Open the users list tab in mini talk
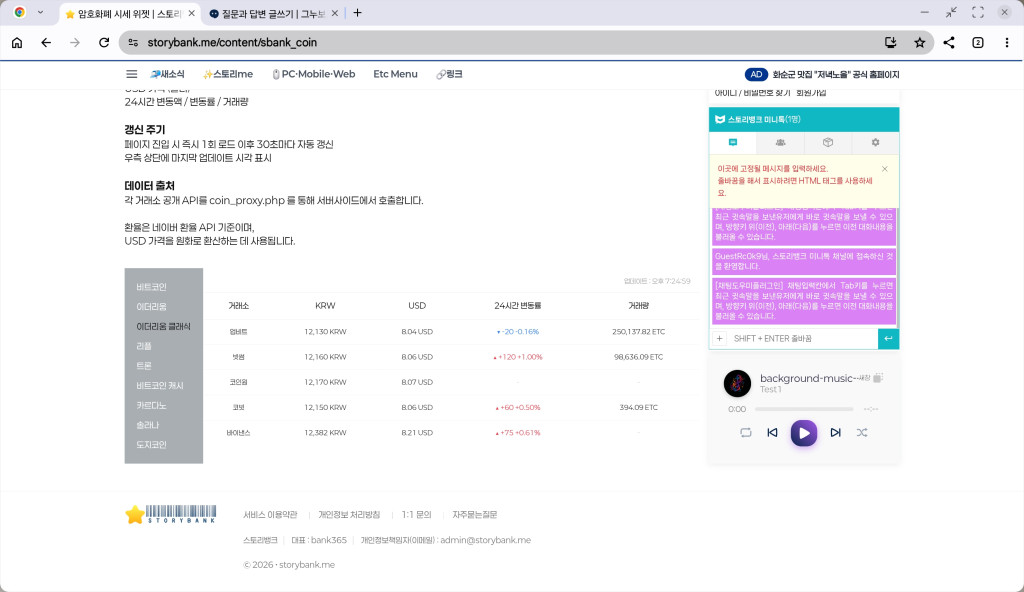1024x592 pixels. (x=780, y=142)
